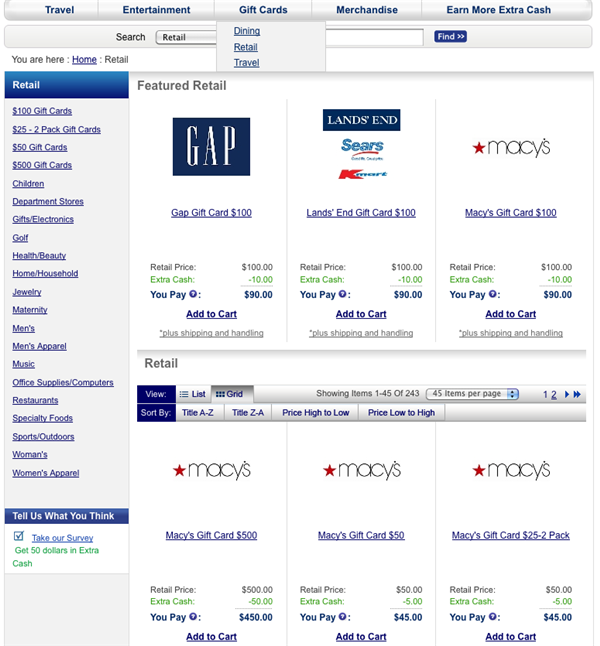Open Macy's Gift Card $25-2 Pack link
Viewport: 600px width, 646px height.
pyautogui.click(x=511, y=535)
